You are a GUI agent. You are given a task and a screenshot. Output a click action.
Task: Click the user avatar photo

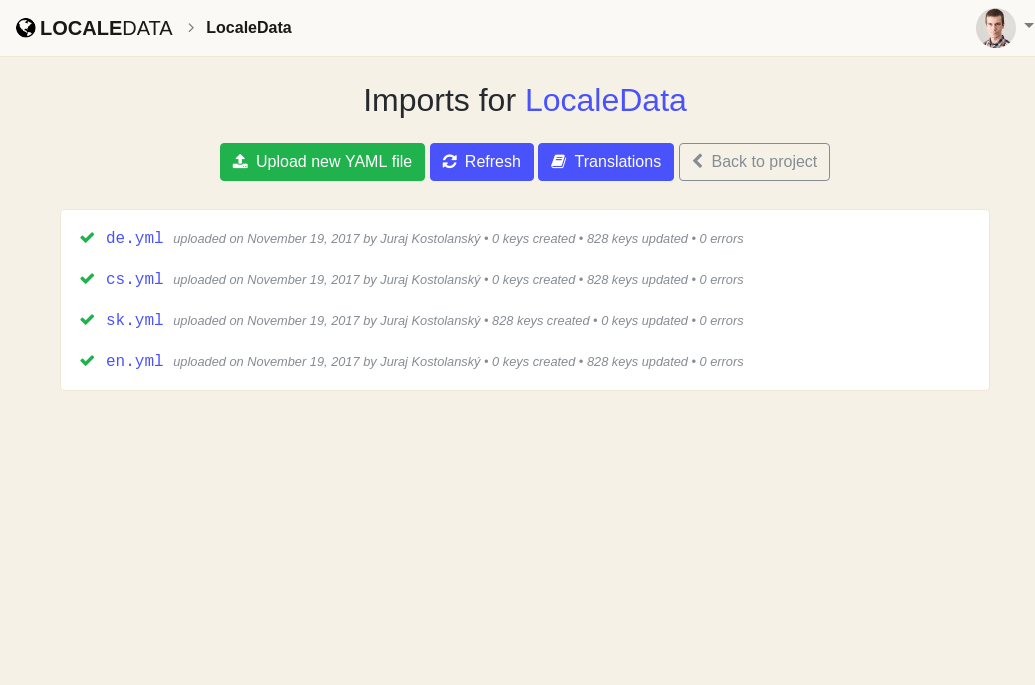tap(995, 28)
